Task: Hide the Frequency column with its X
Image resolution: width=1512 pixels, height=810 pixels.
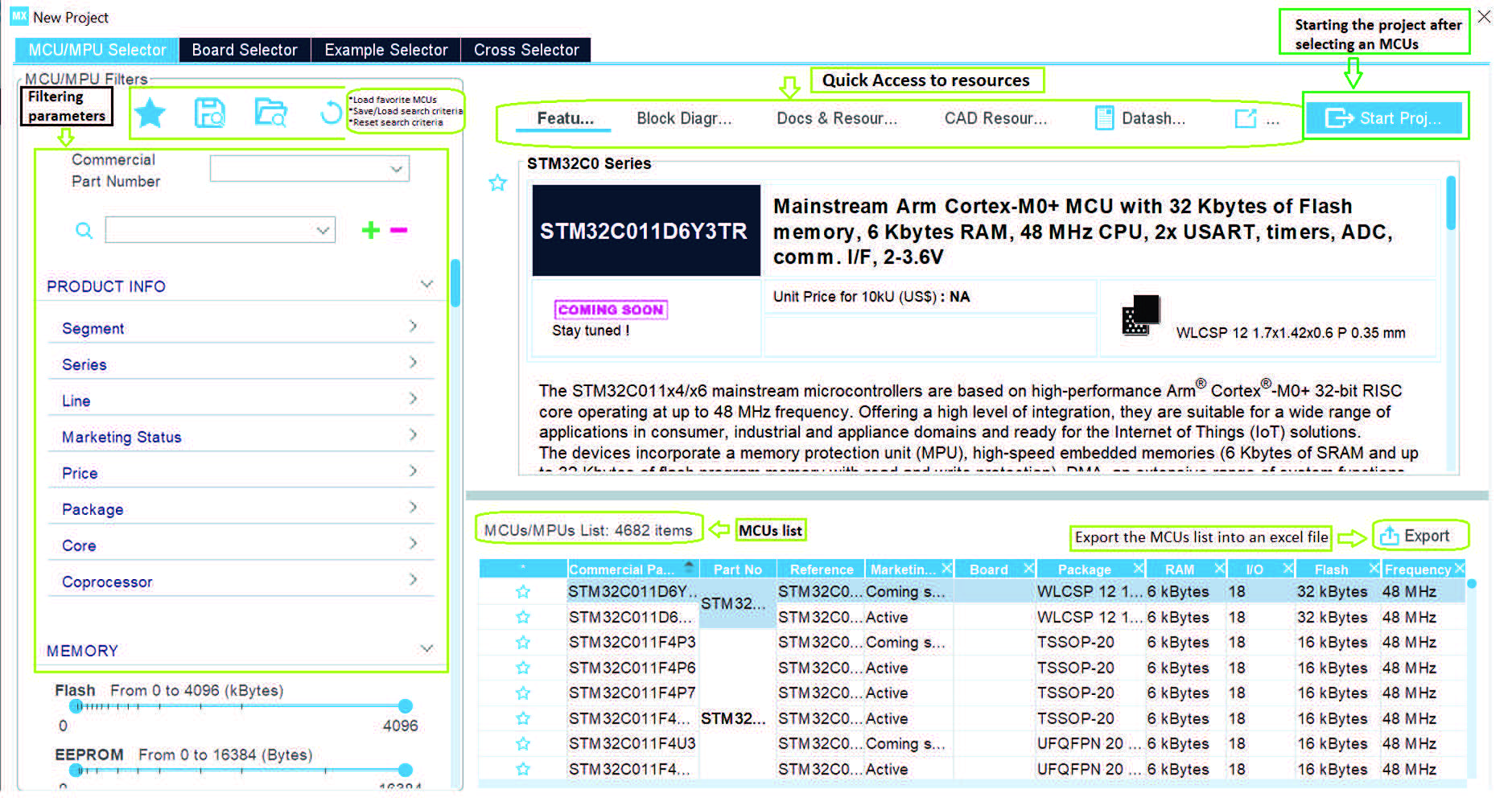Action: click(x=1460, y=569)
